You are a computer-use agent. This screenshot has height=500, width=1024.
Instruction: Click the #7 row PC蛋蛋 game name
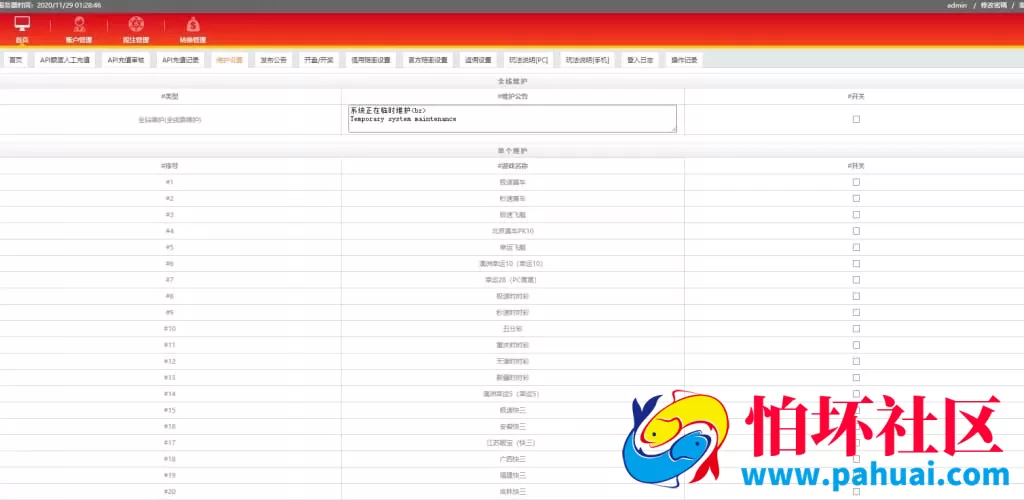pos(513,280)
